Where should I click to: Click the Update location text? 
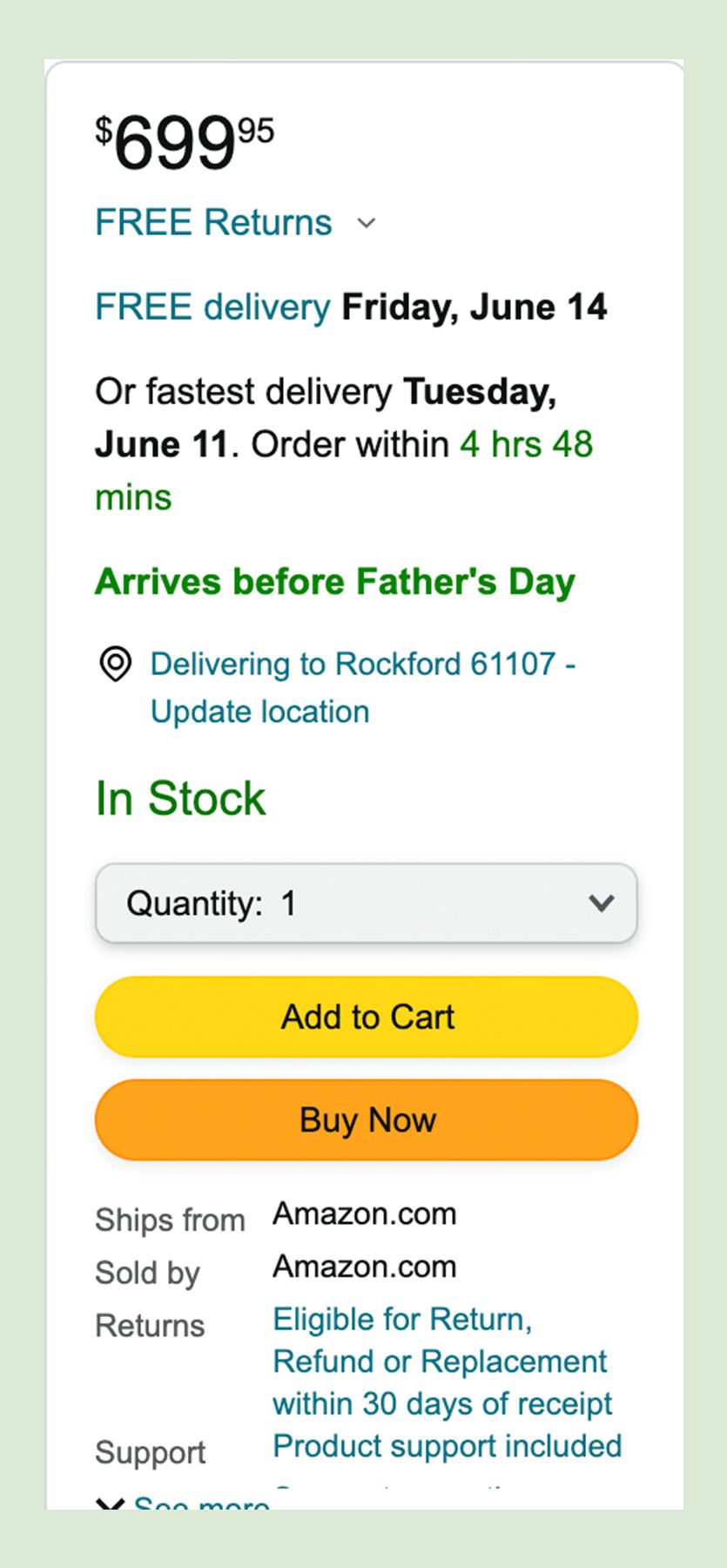tap(259, 712)
